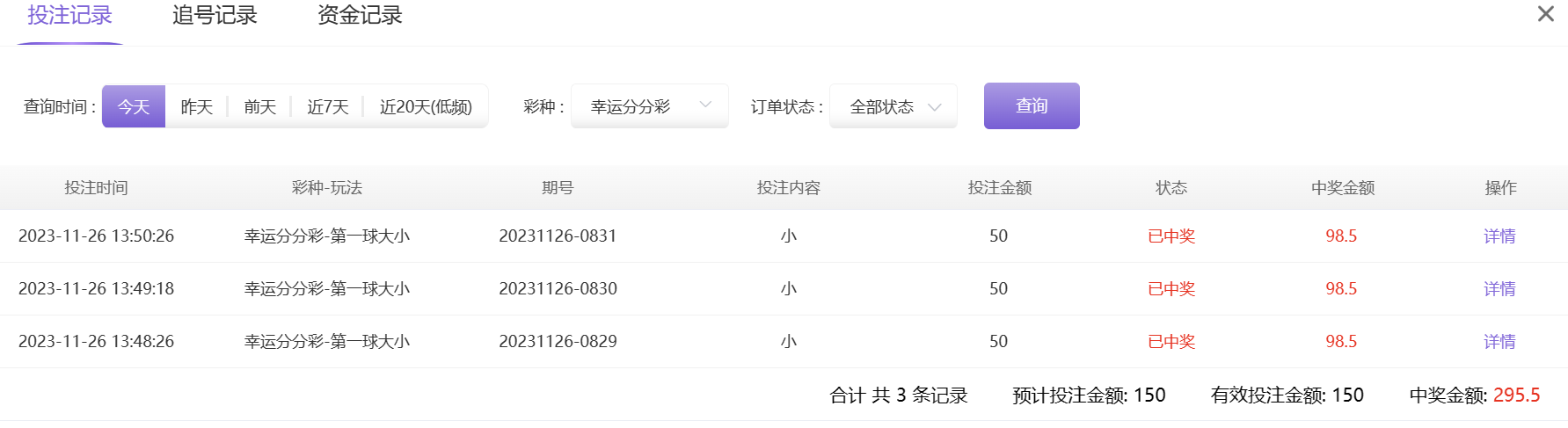Select the 近7天 time range
This screenshot has height=428, width=1568.
tap(328, 106)
